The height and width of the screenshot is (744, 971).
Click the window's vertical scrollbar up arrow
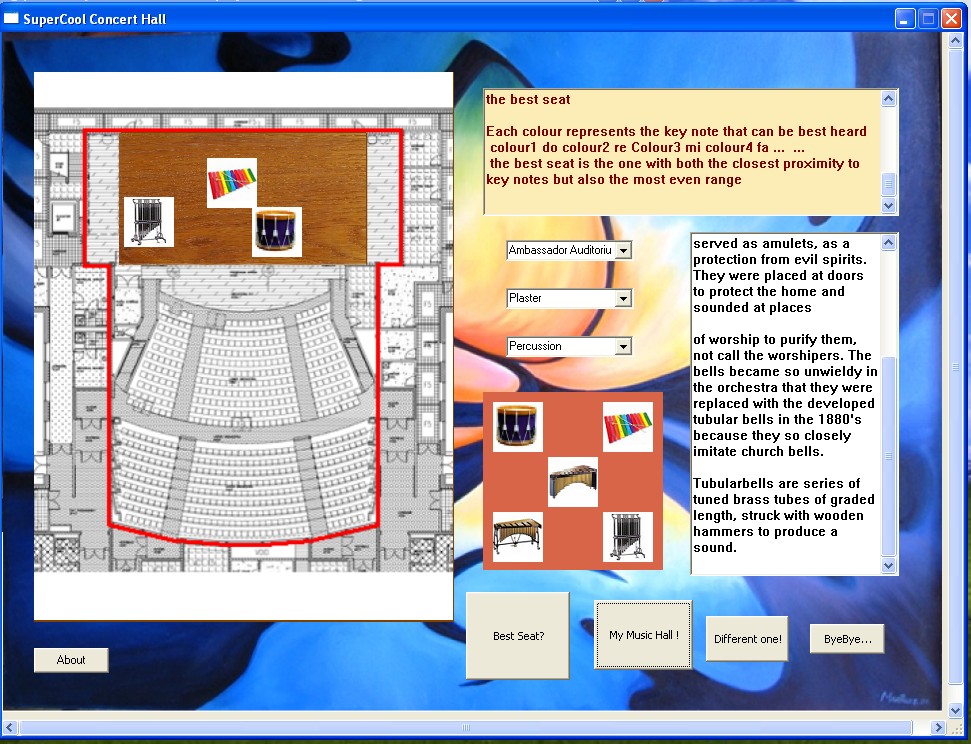coord(955,40)
